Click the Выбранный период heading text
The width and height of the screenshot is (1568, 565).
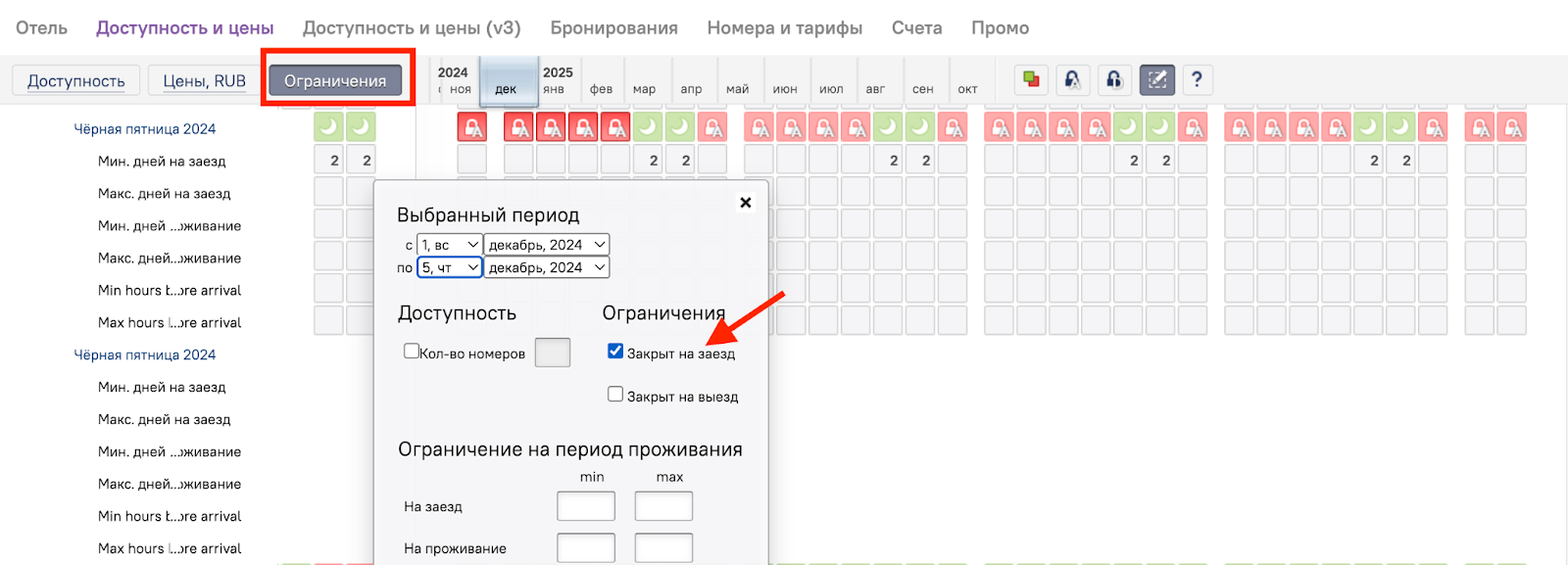click(x=488, y=214)
